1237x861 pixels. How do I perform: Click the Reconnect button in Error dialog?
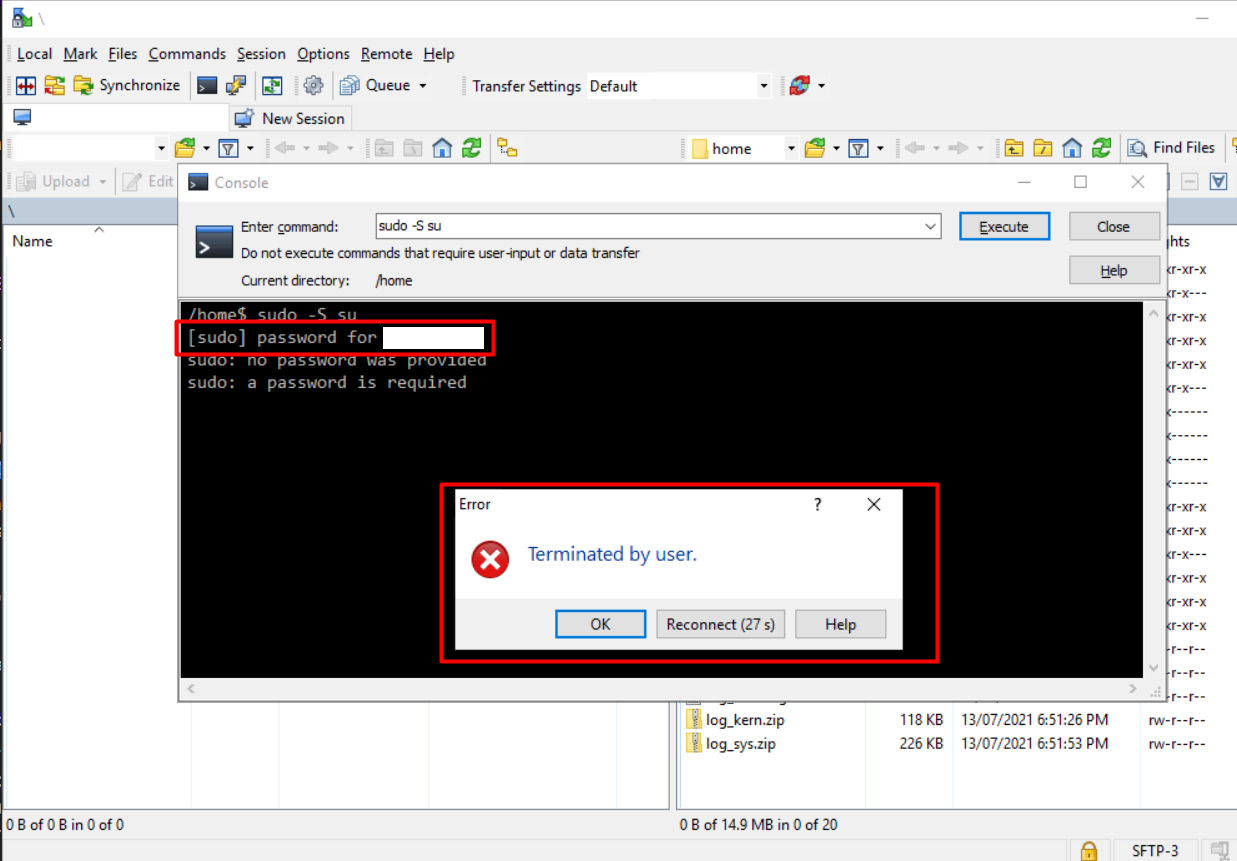720,624
